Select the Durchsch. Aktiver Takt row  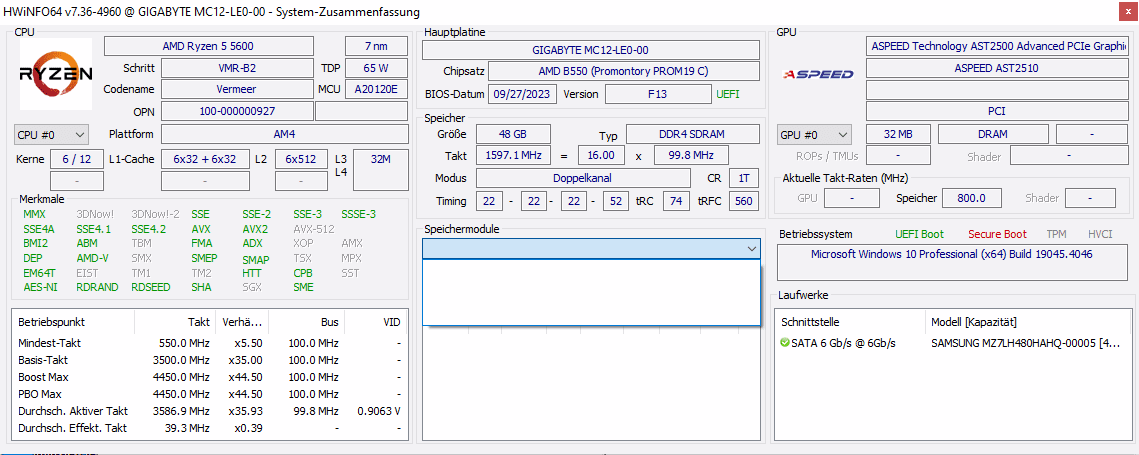209,411
